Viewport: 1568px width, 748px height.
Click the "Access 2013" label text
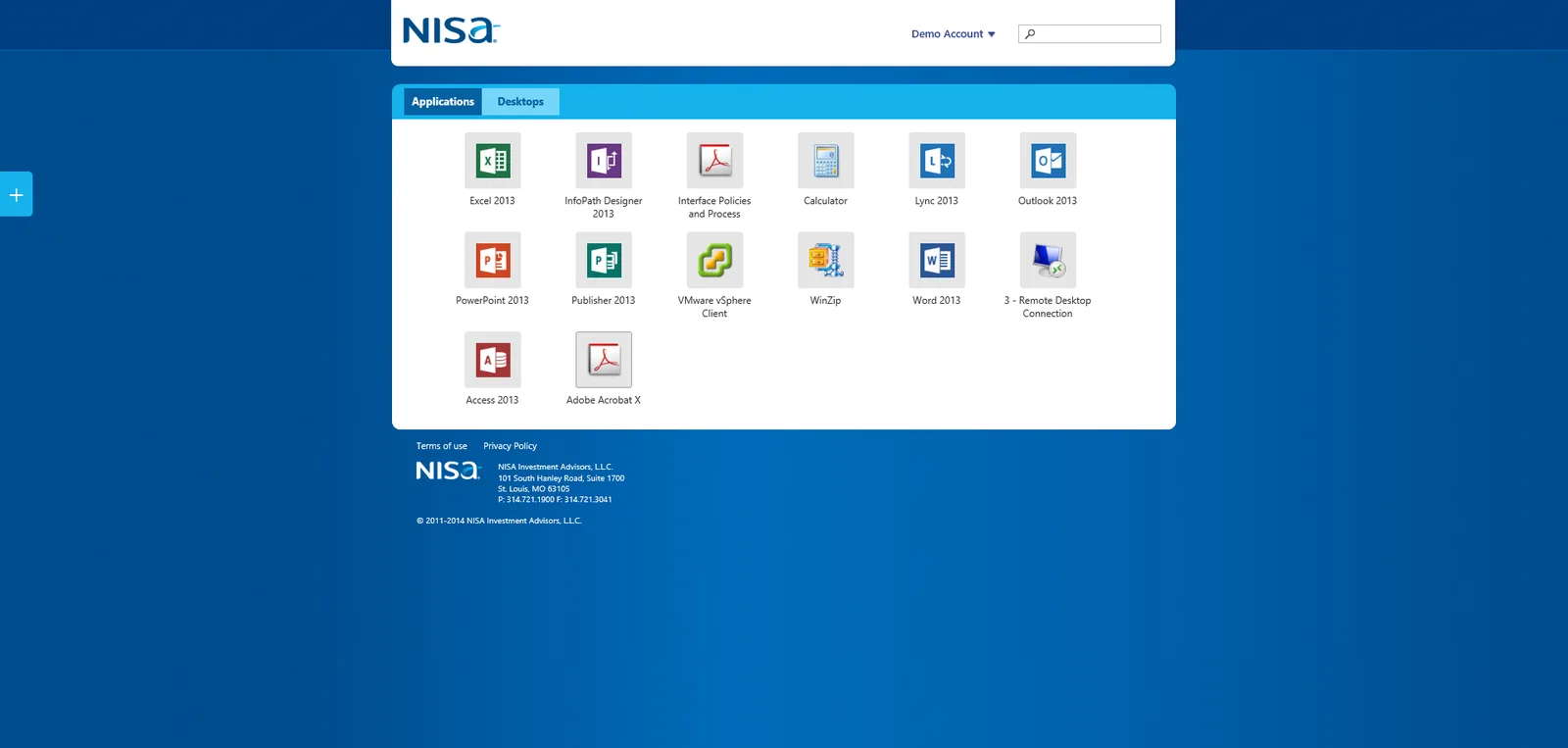click(492, 400)
